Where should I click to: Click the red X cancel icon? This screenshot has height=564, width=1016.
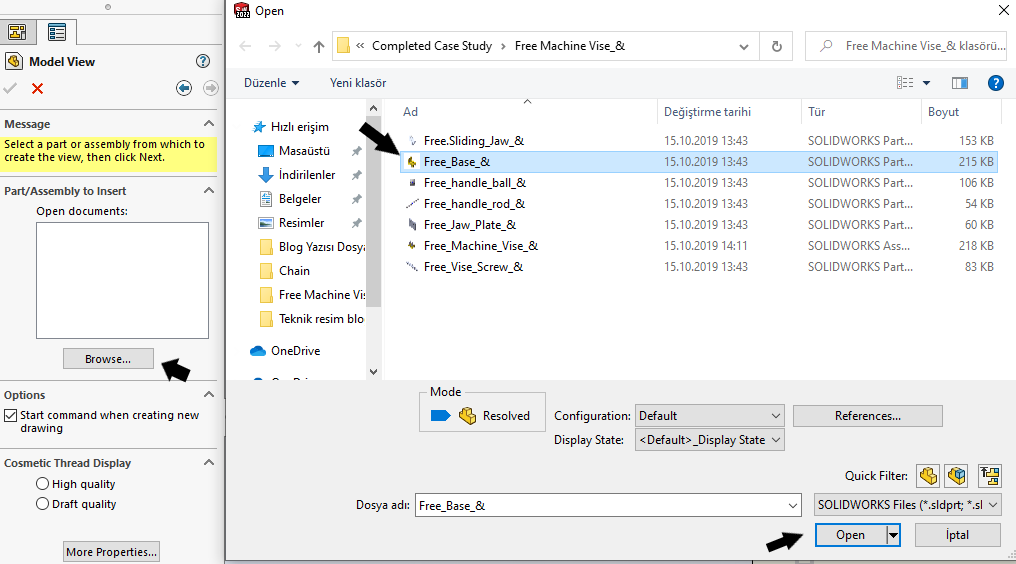(x=38, y=89)
